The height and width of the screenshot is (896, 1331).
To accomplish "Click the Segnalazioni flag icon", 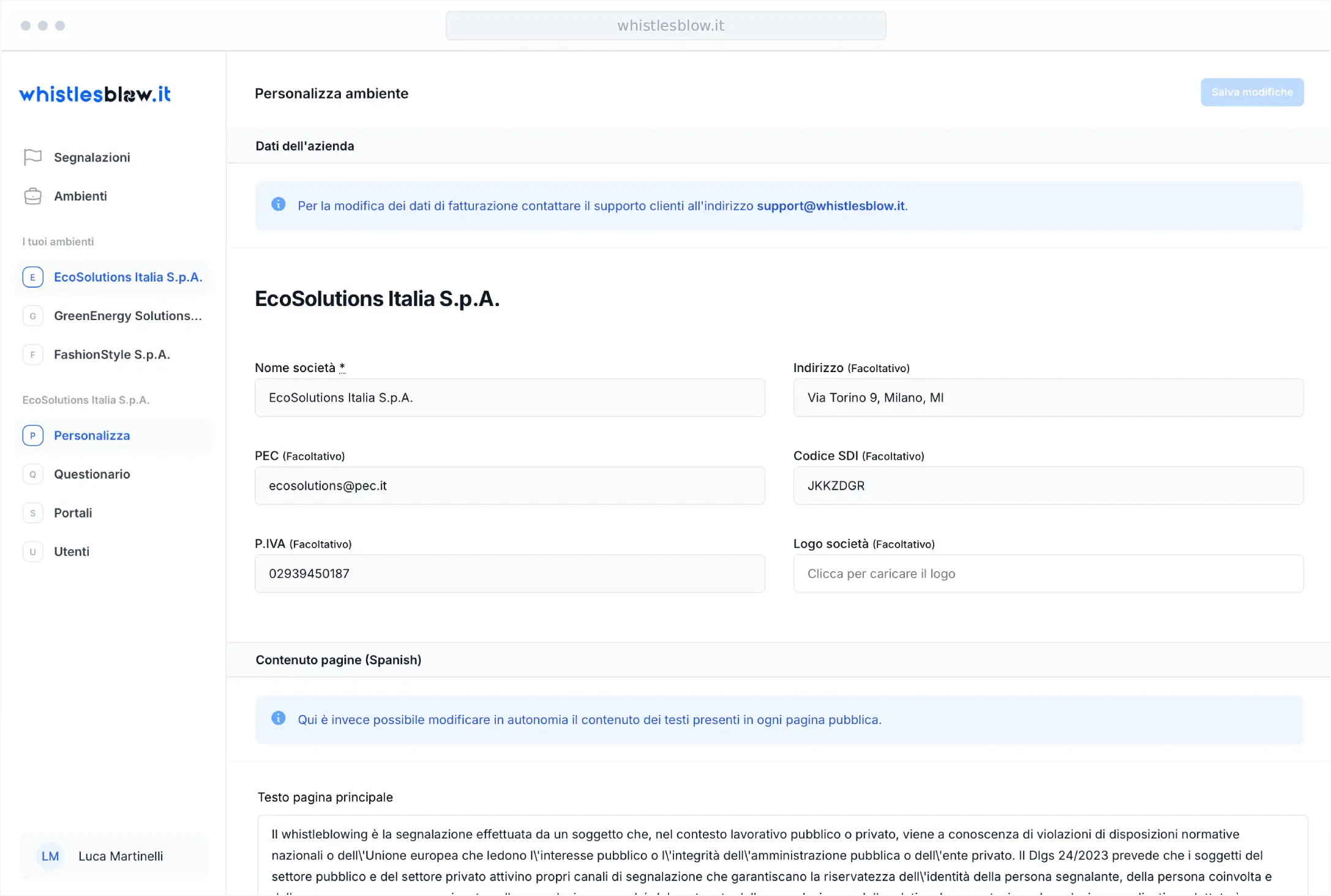I will pyautogui.click(x=32, y=157).
